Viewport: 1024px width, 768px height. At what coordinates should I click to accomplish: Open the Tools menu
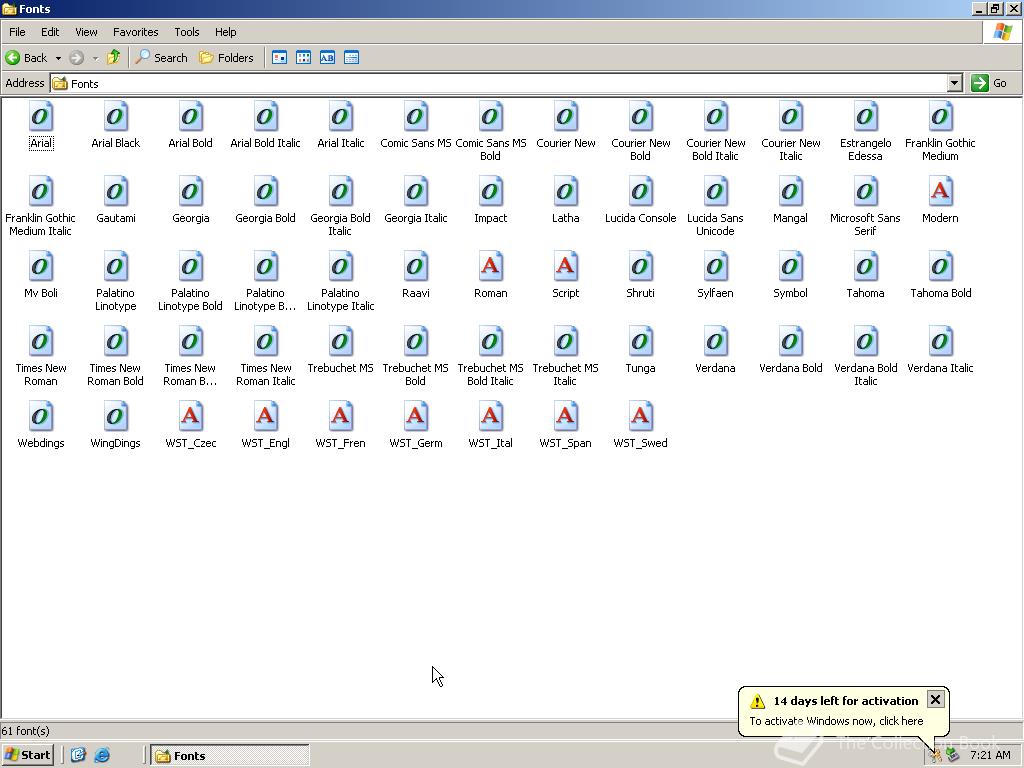[x=186, y=32]
